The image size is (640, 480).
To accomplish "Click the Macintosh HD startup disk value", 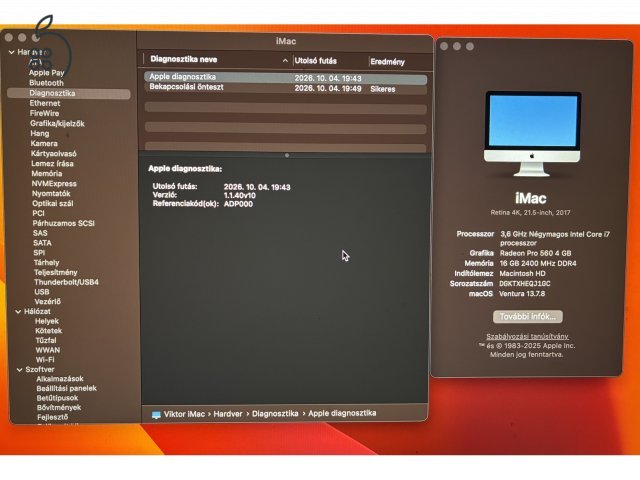I will click(522, 273).
